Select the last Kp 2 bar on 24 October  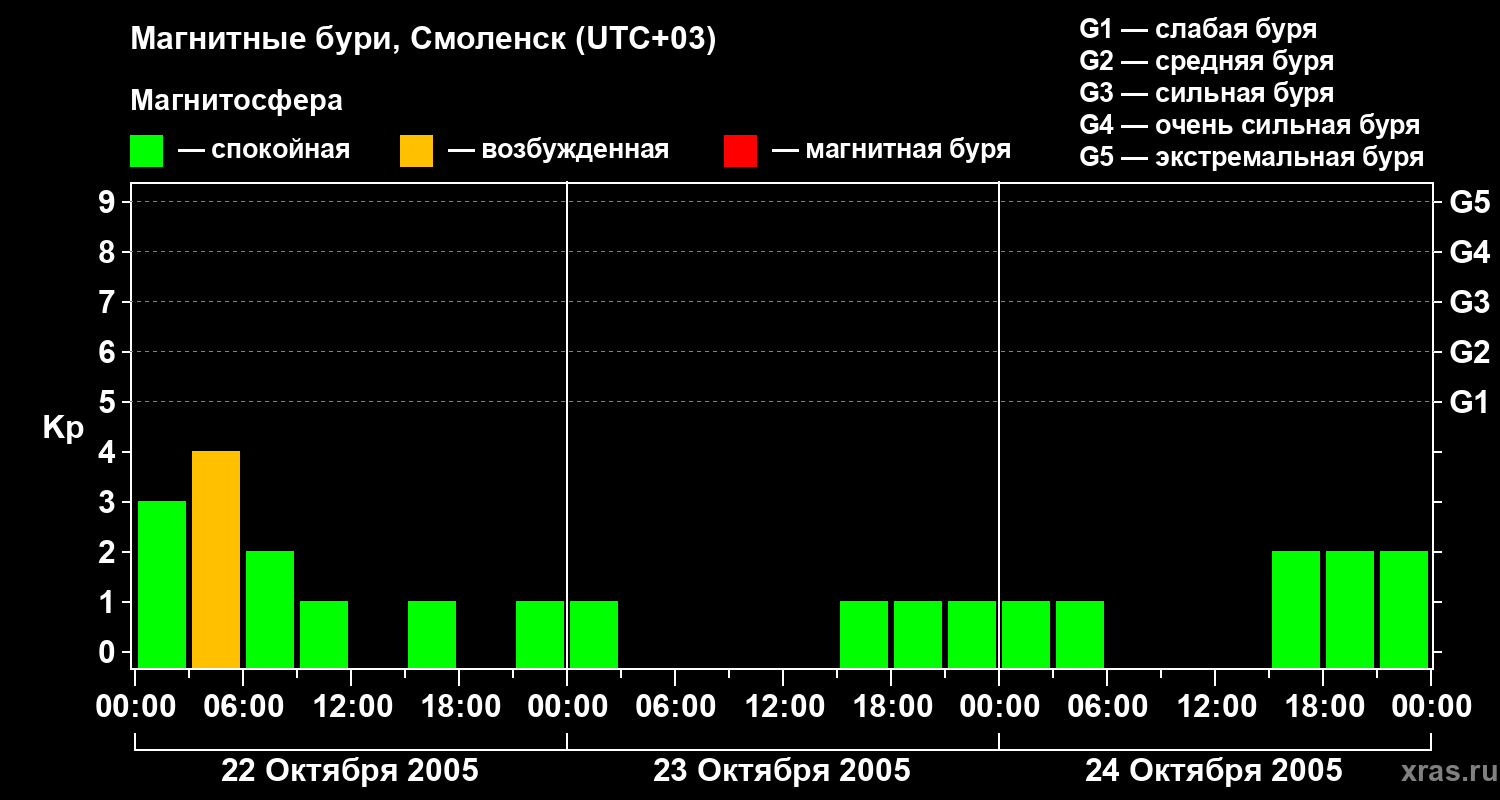coord(1404,609)
